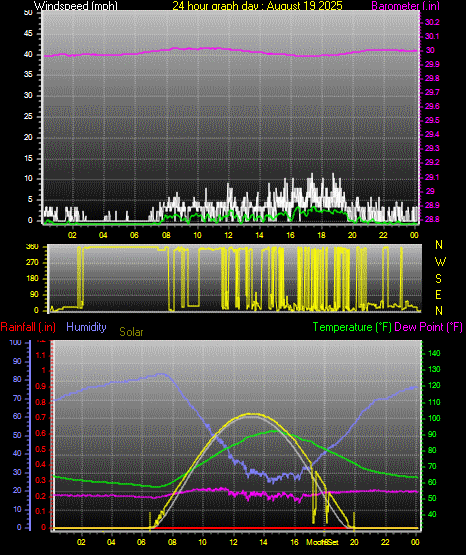Viewport: 466px width, 555px height.
Task: Click the Temperature (°F) legend label
Action: pos(352,327)
